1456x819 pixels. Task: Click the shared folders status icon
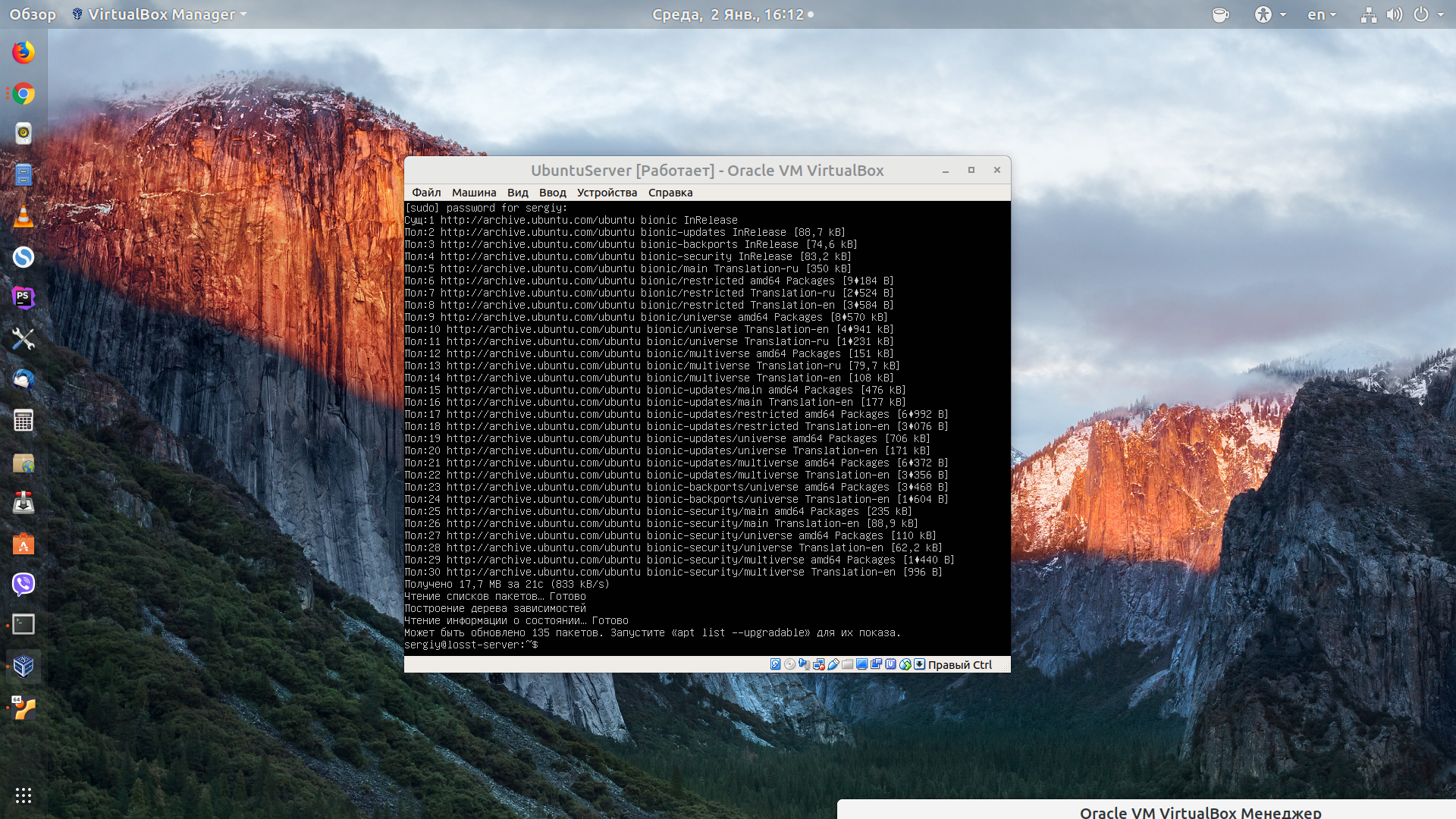(x=847, y=664)
